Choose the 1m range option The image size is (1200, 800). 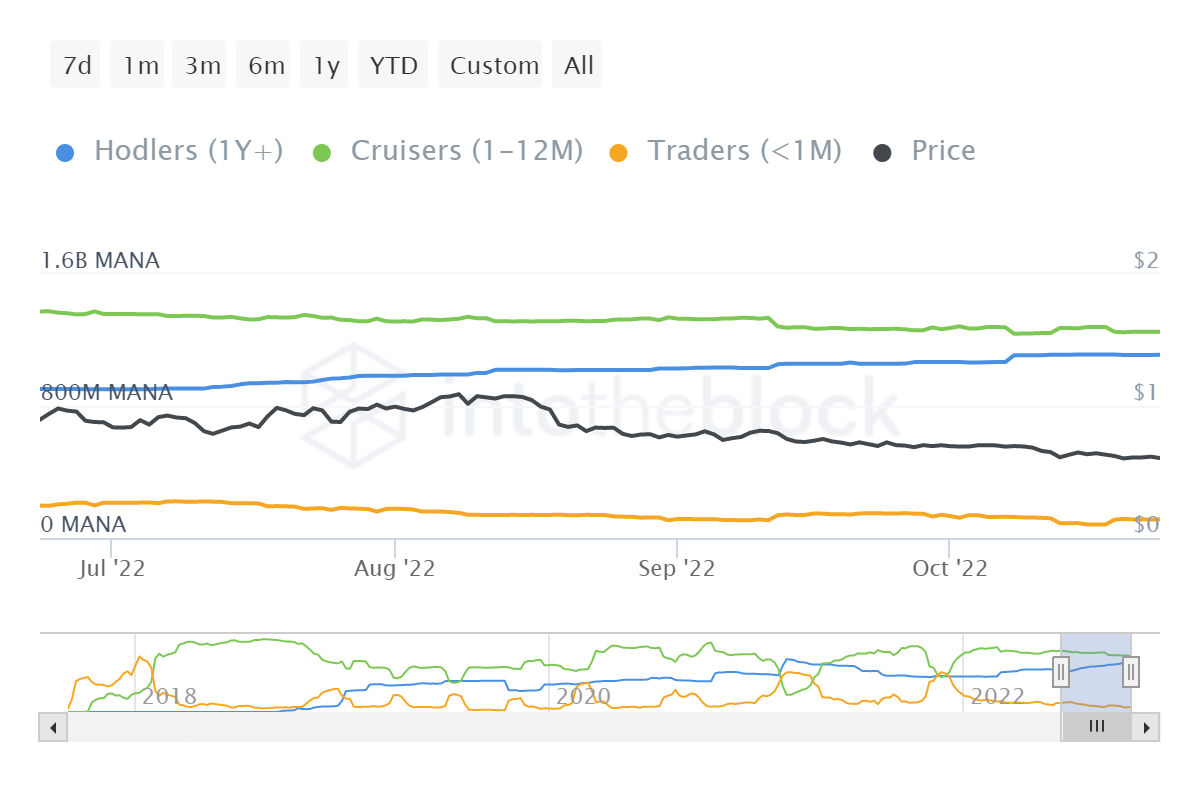point(140,66)
